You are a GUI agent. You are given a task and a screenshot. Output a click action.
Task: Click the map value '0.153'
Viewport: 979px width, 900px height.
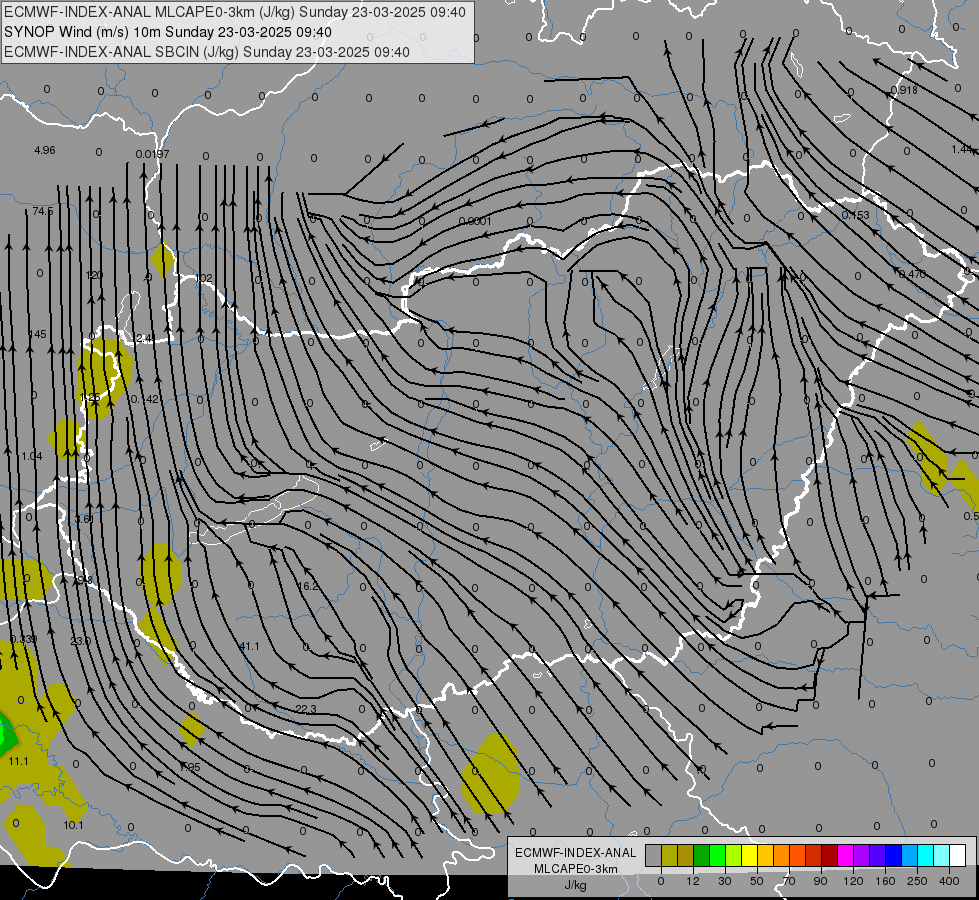tap(855, 215)
